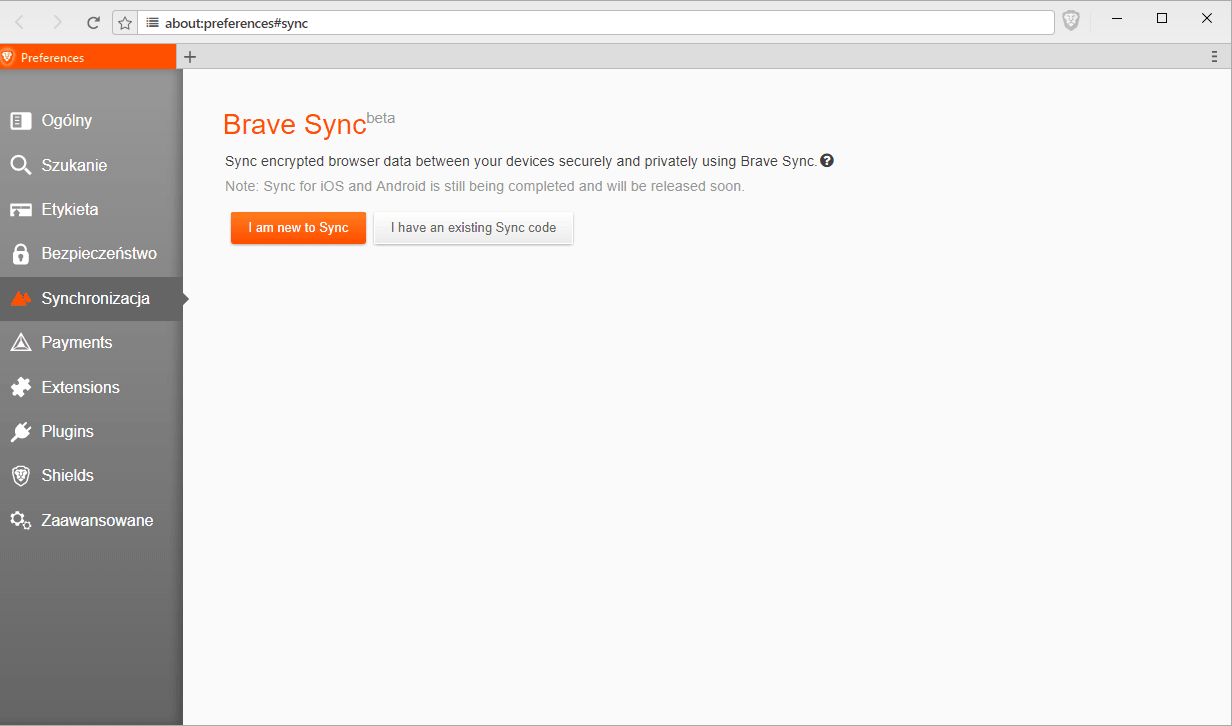Select the Synchronizacja sidebar entry
Image resolution: width=1232 pixels, height=726 pixels.
coord(91,298)
